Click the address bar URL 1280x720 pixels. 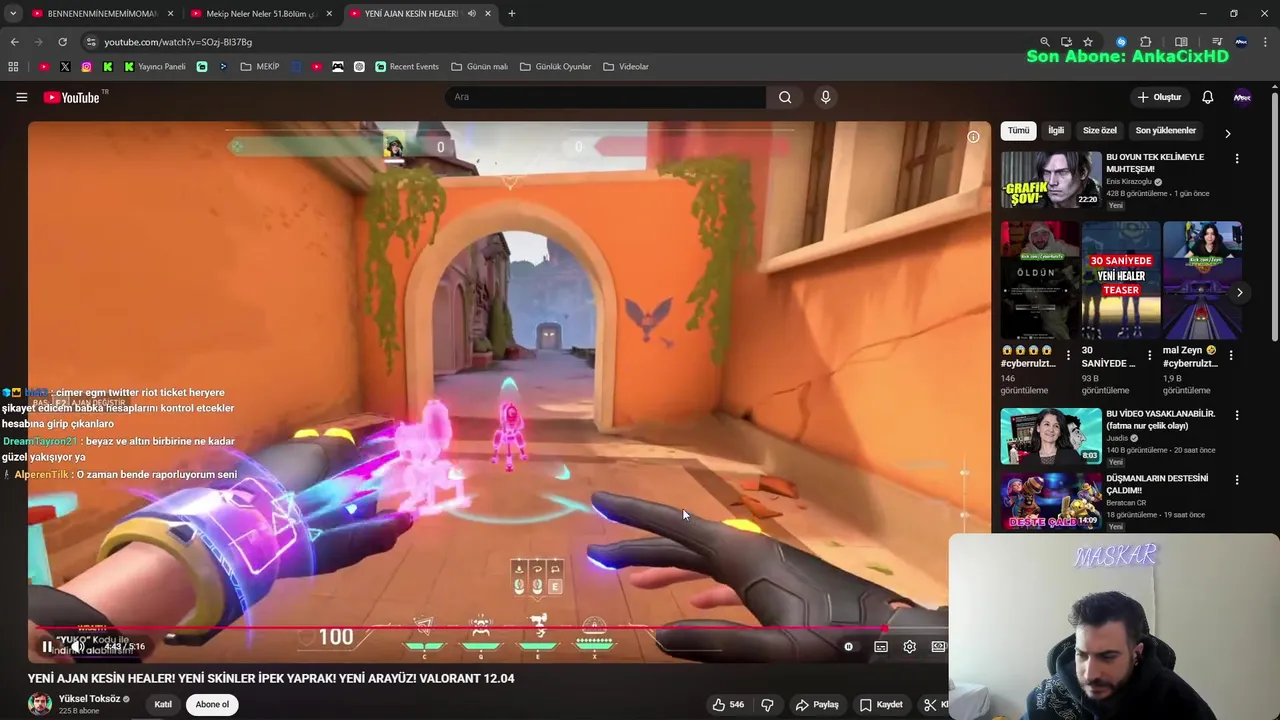tap(178, 42)
